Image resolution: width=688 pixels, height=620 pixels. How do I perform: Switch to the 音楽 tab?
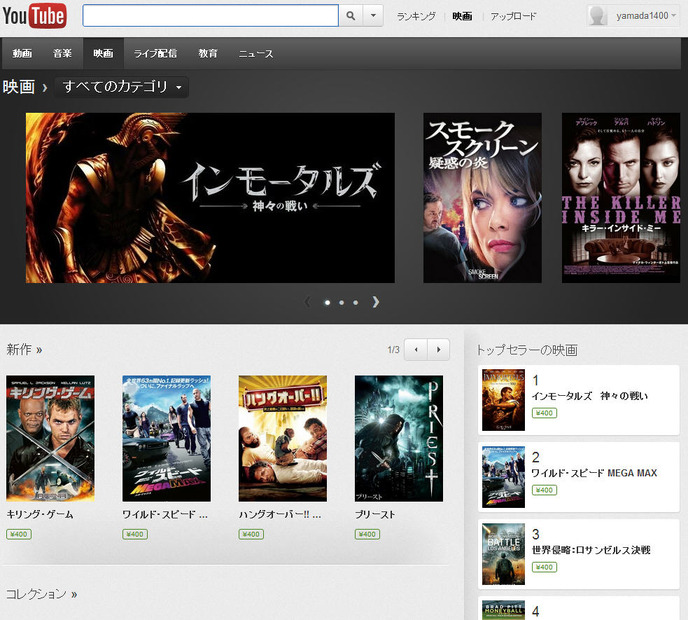[62, 54]
